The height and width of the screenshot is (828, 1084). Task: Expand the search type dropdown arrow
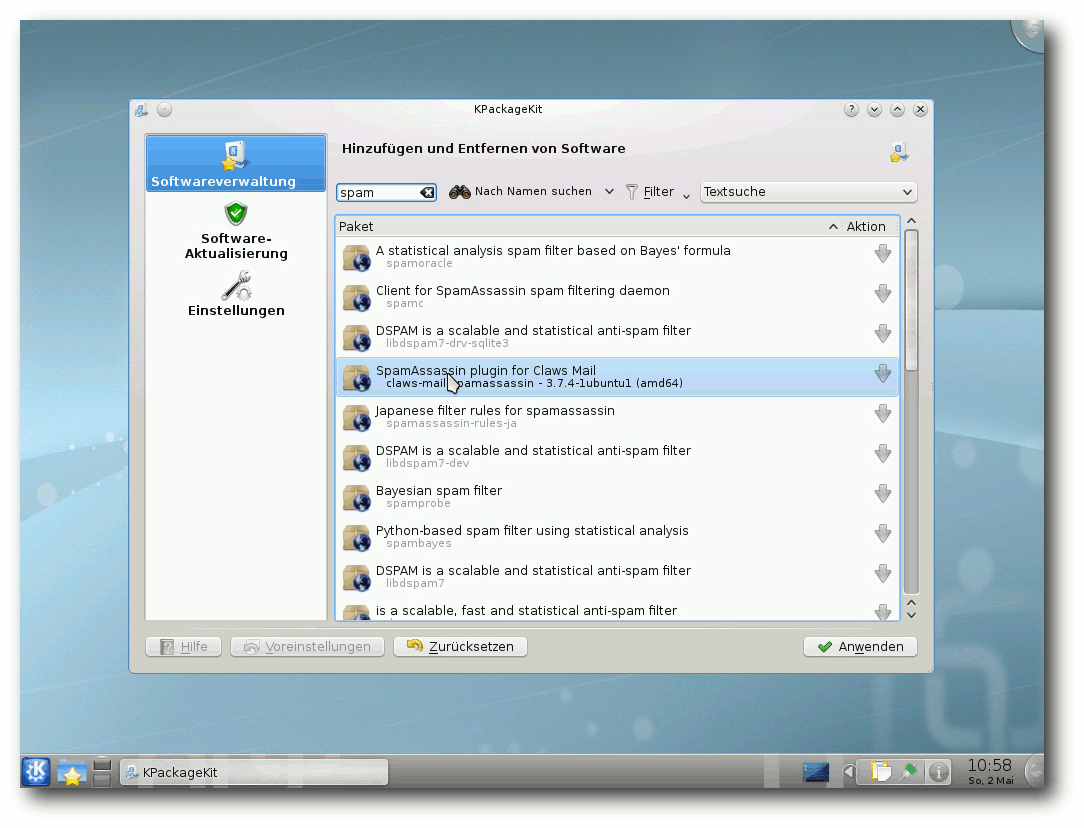click(x=609, y=191)
